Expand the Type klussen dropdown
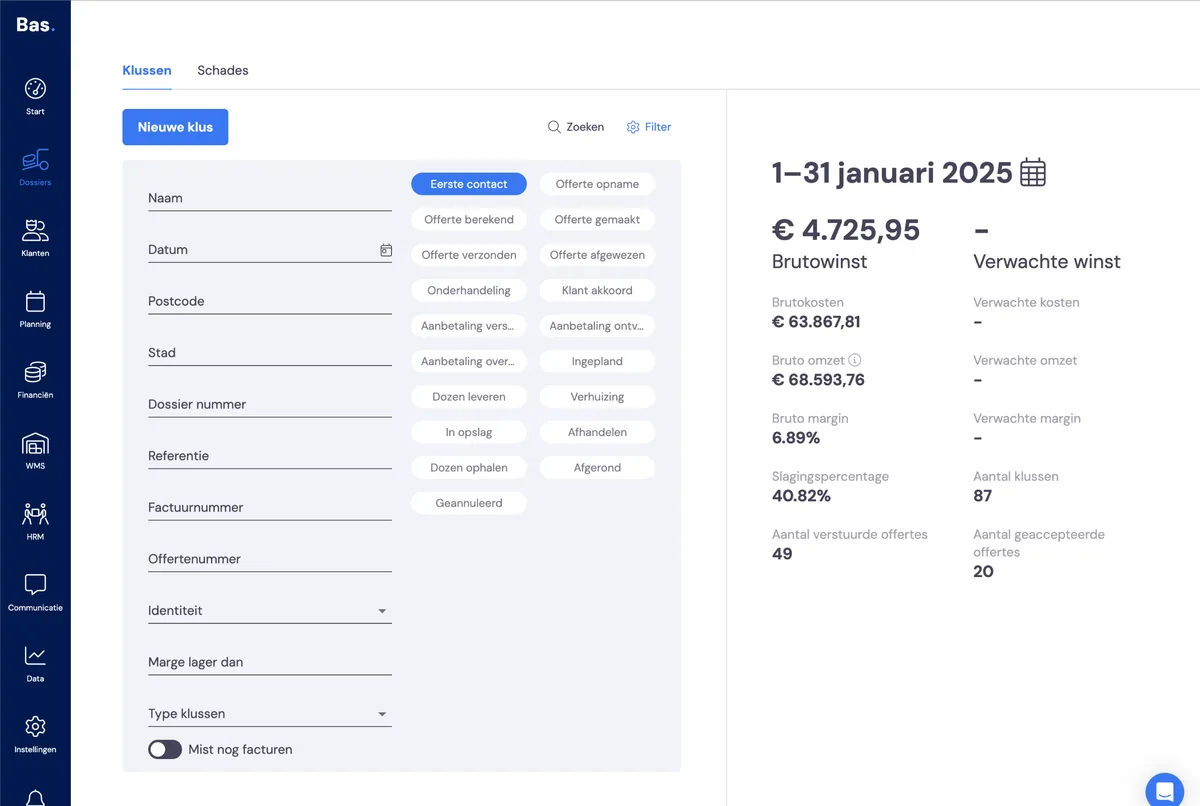The width and height of the screenshot is (1200, 806). tap(270, 714)
